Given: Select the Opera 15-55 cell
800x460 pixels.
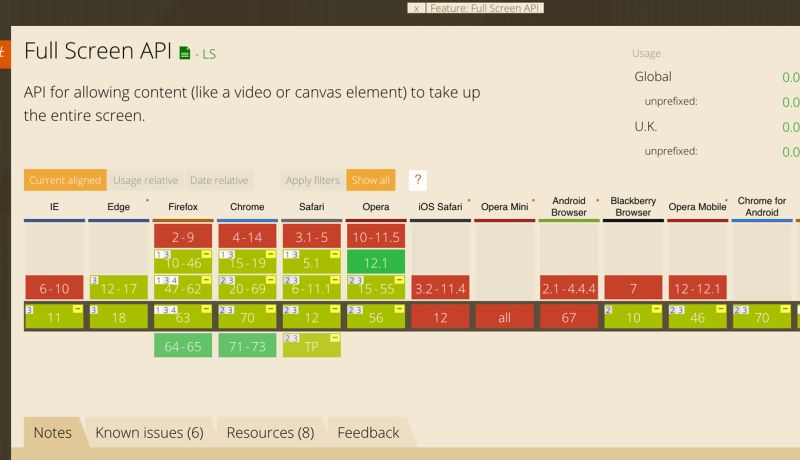Looking at the screenshot, I should 376,288.
